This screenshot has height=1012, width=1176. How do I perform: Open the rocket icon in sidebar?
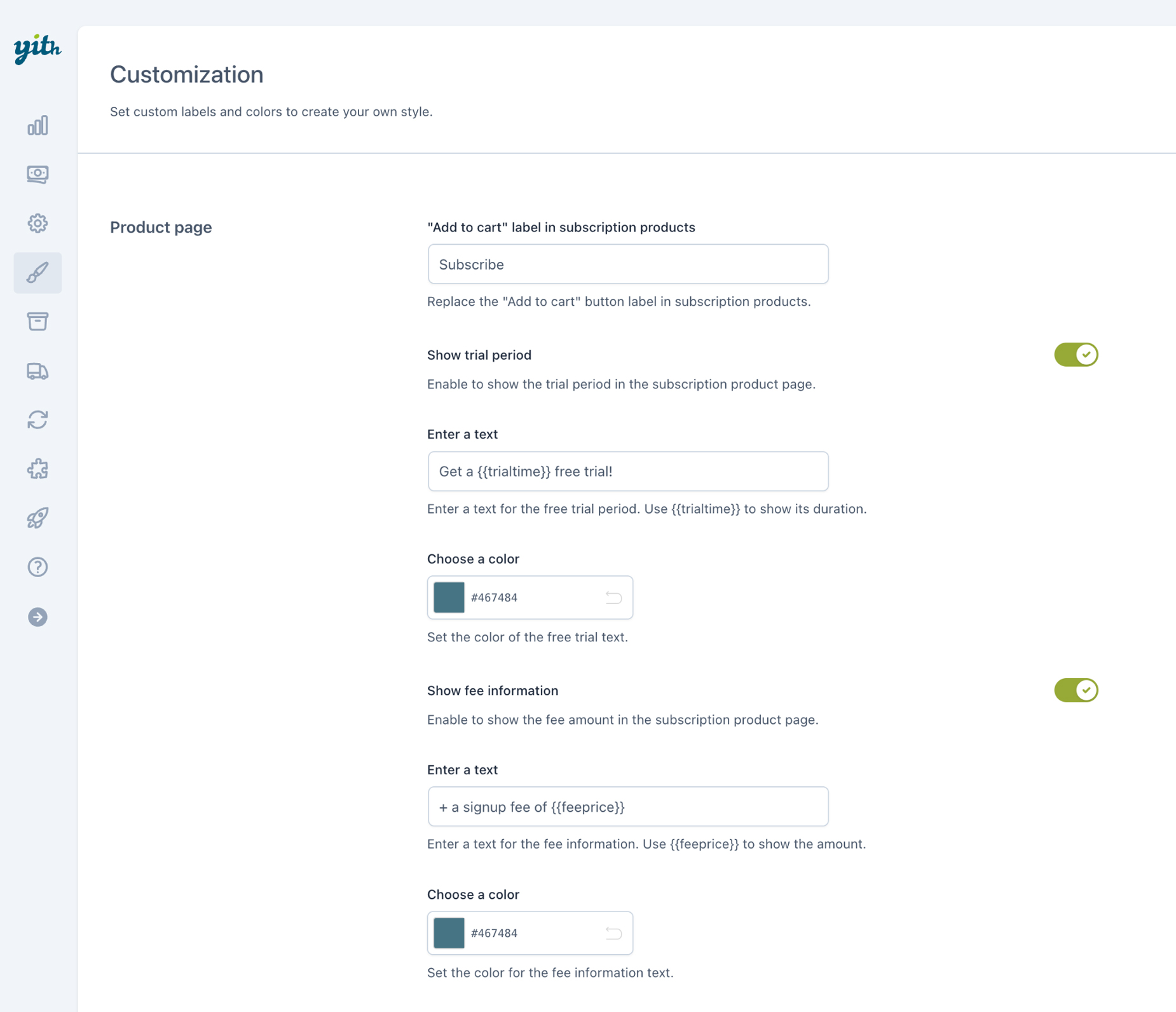pyautogui.click(x=38, y=518)
